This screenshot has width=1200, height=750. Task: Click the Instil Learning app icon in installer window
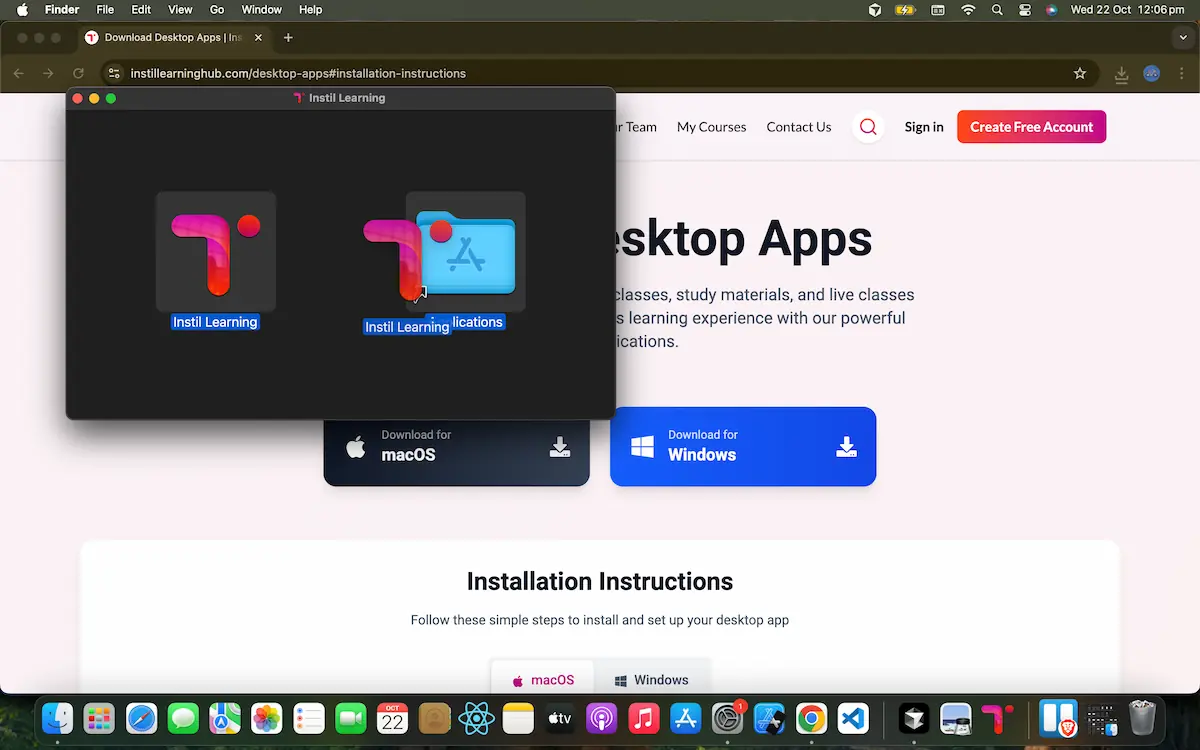(x=215, y=251)
